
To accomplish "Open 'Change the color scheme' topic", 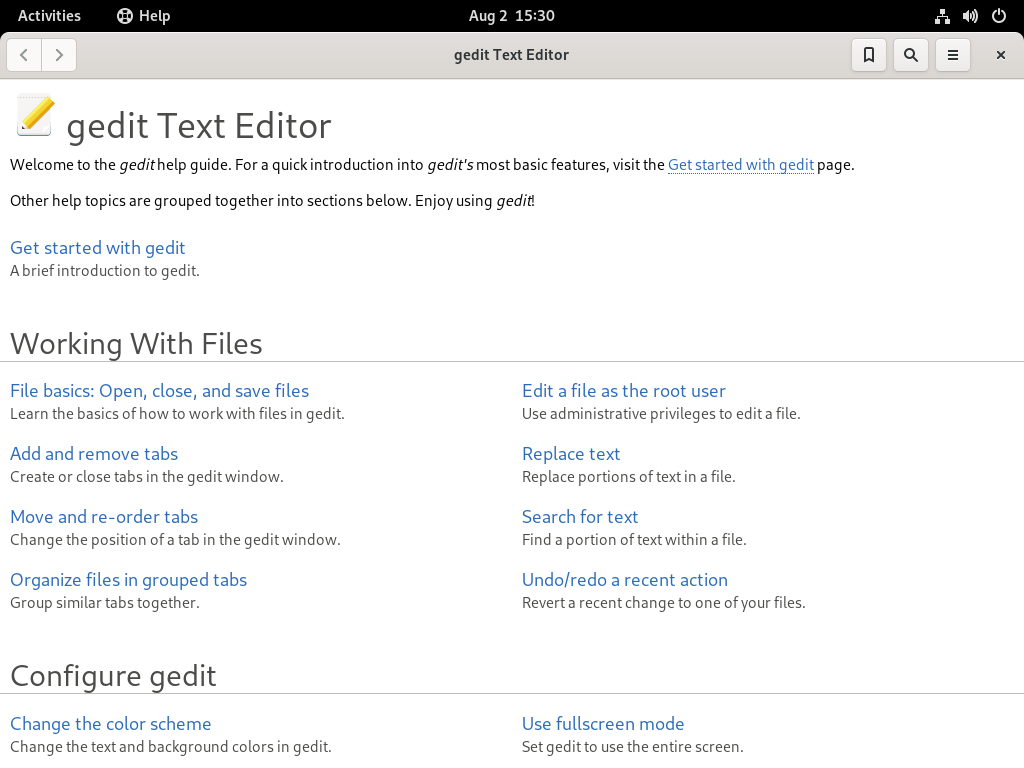I will pyautogui.click(x=110, y=724).
